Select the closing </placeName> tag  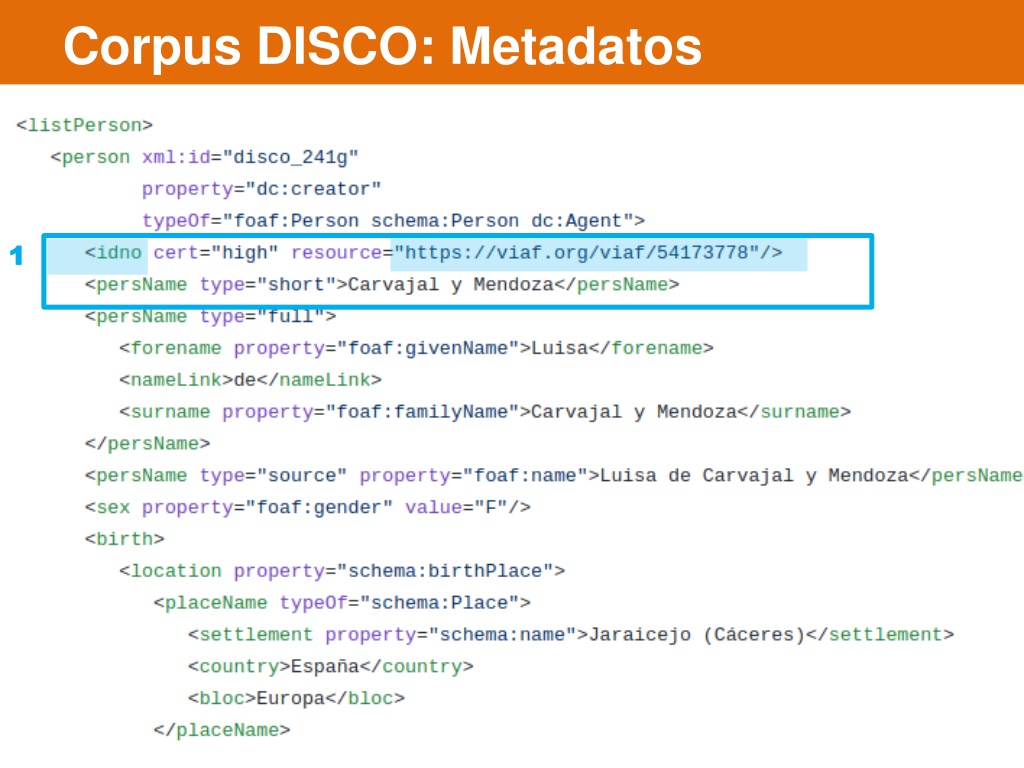pos(221,730)
